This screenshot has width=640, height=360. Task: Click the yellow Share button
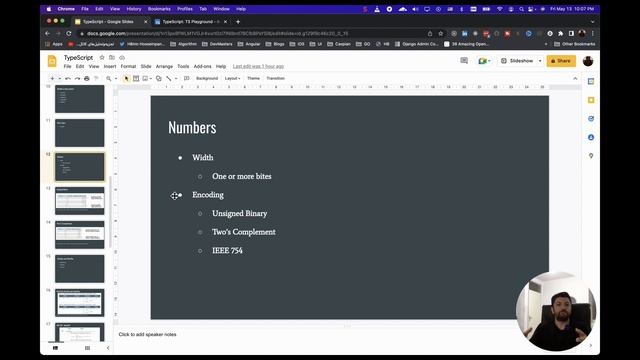[x=561, y=61]
